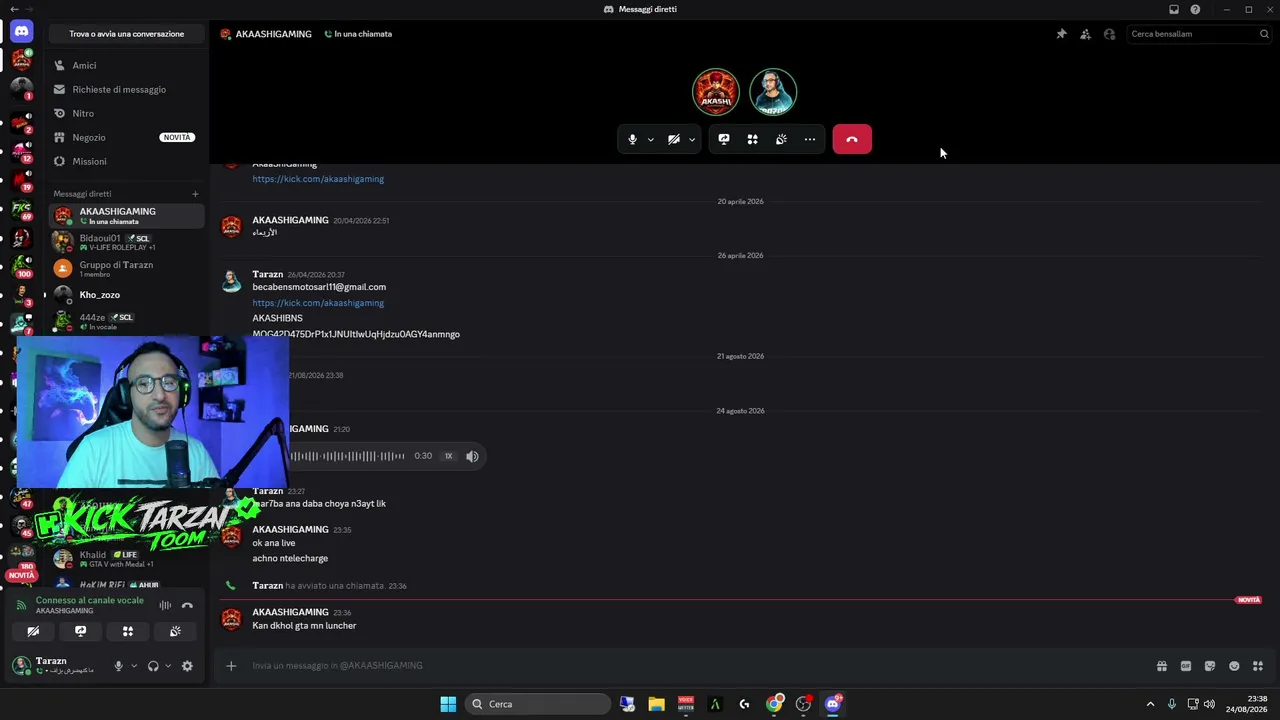The width and height of the screenshot is (1280, 720).
Task: Open soundboard from the voice connection panel
Action: click(x=175, y=631)
